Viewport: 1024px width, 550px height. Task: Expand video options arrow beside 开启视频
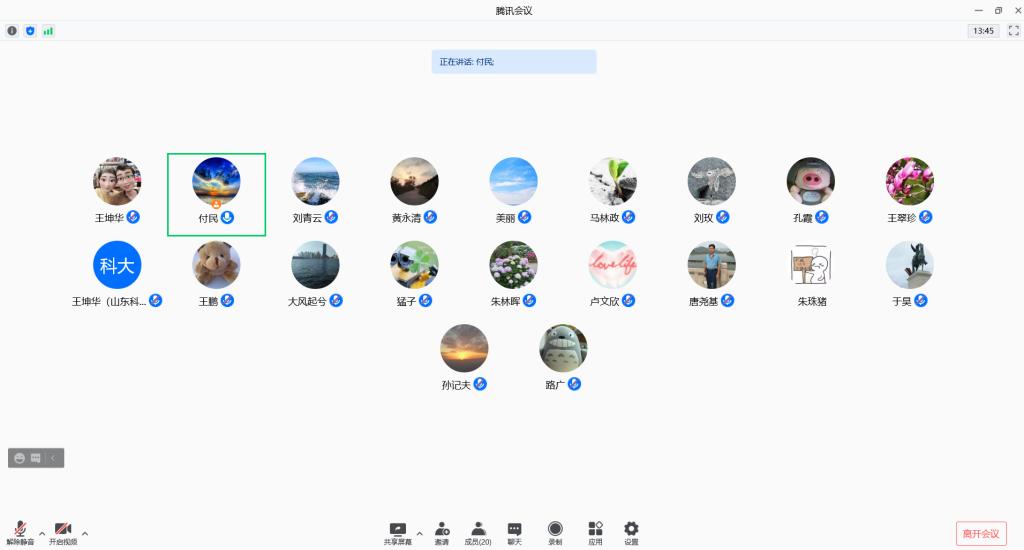pyautogui.click(x=85, y=533)
